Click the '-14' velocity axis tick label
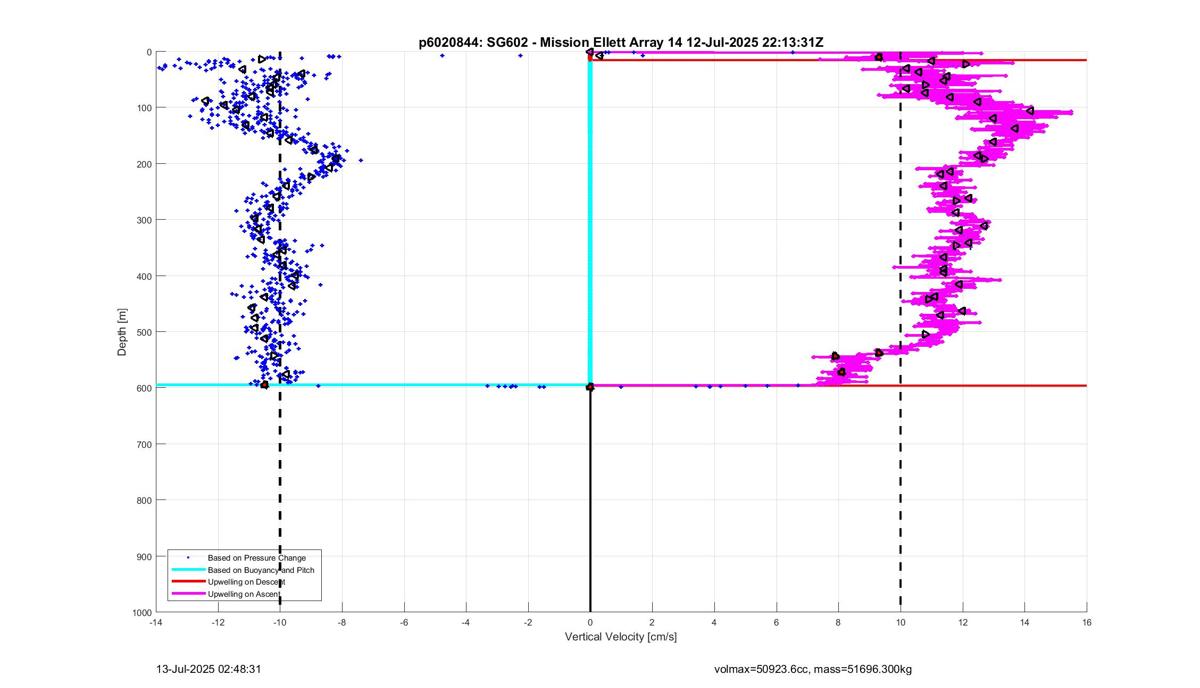The width and height of the screenshot is (1200, 688). point(155,622)
